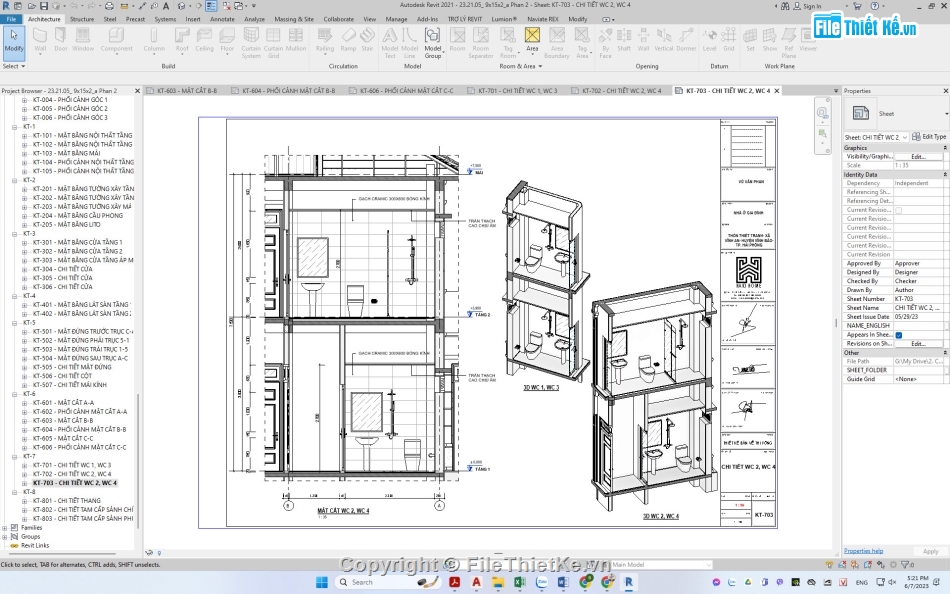Viewport: 950px width, 594px height.
Task: Select sheet KT-702 - CHI TIẾT WC 2, WC 4 in browser
Action: tap(71, 474)
